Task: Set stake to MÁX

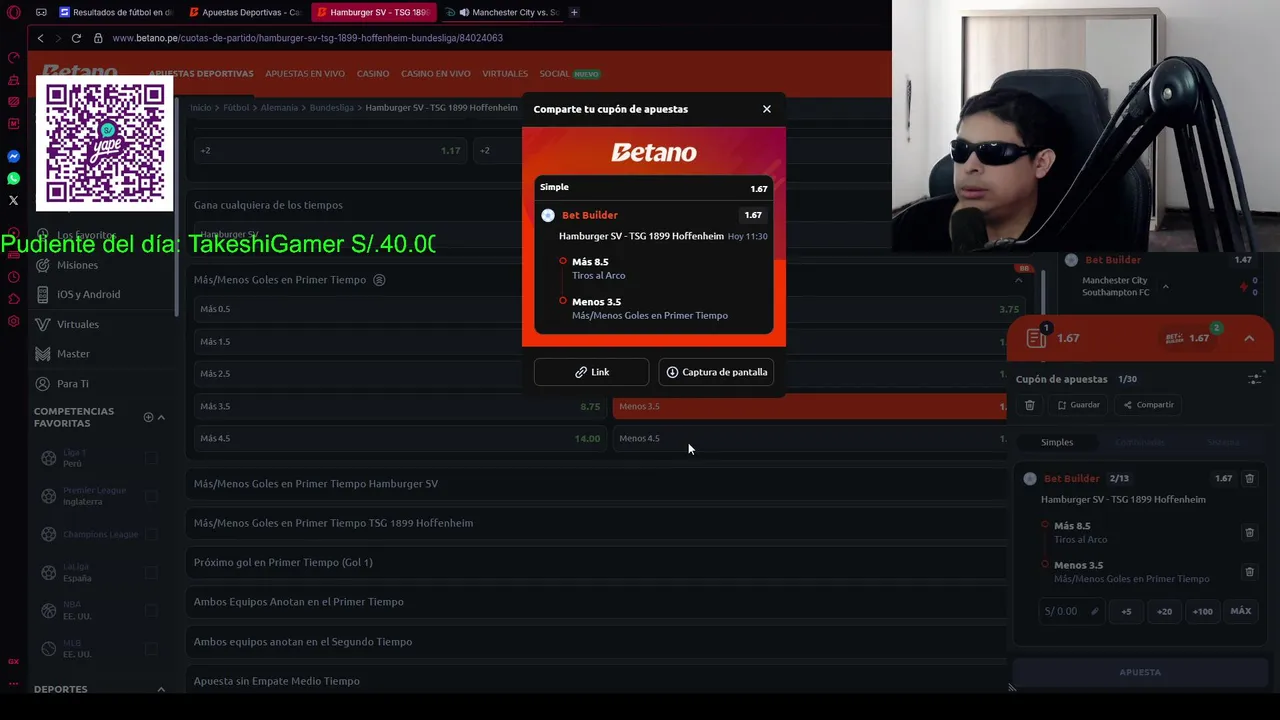Action: click(1241, 611)
